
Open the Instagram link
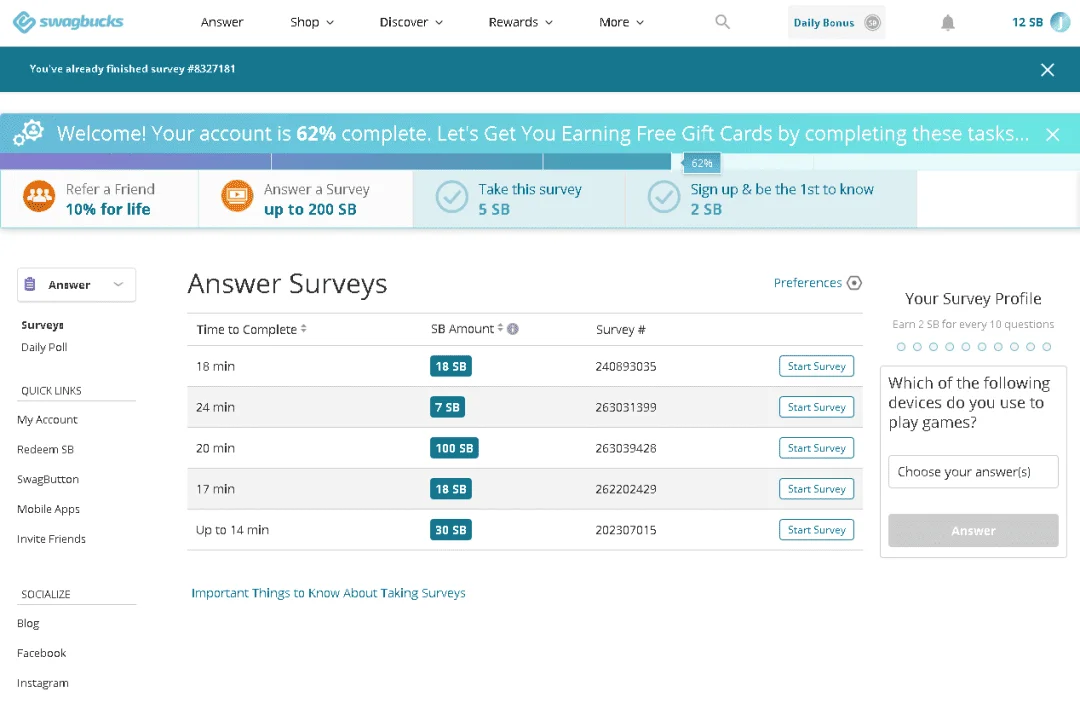43,682
